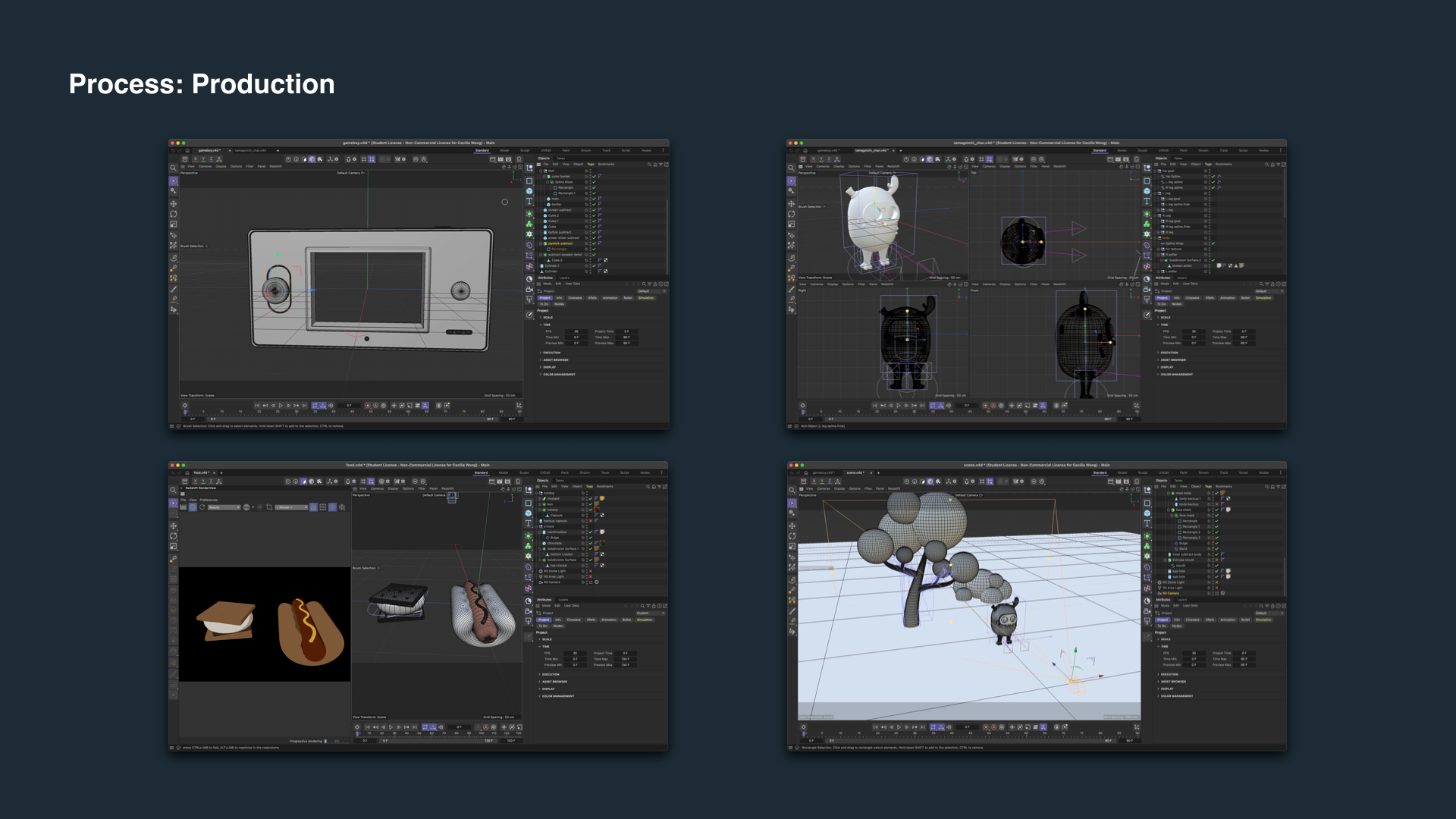This screenshot has width=1456, height=819.
Task: Select the Text spline icon in scene.c4d window
Action: [1147, 523]
